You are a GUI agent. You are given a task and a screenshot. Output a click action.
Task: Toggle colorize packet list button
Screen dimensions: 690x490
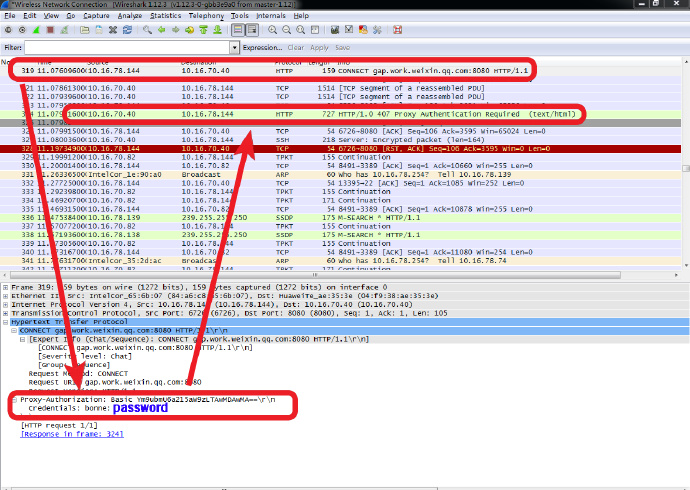238,30
